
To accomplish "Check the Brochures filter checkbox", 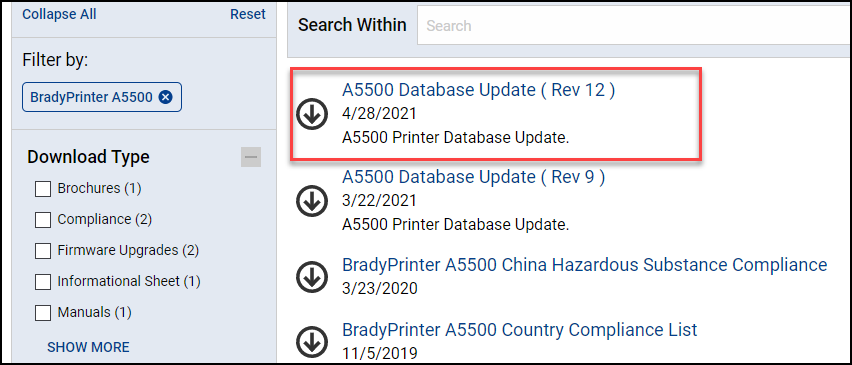I will point(43,189).
